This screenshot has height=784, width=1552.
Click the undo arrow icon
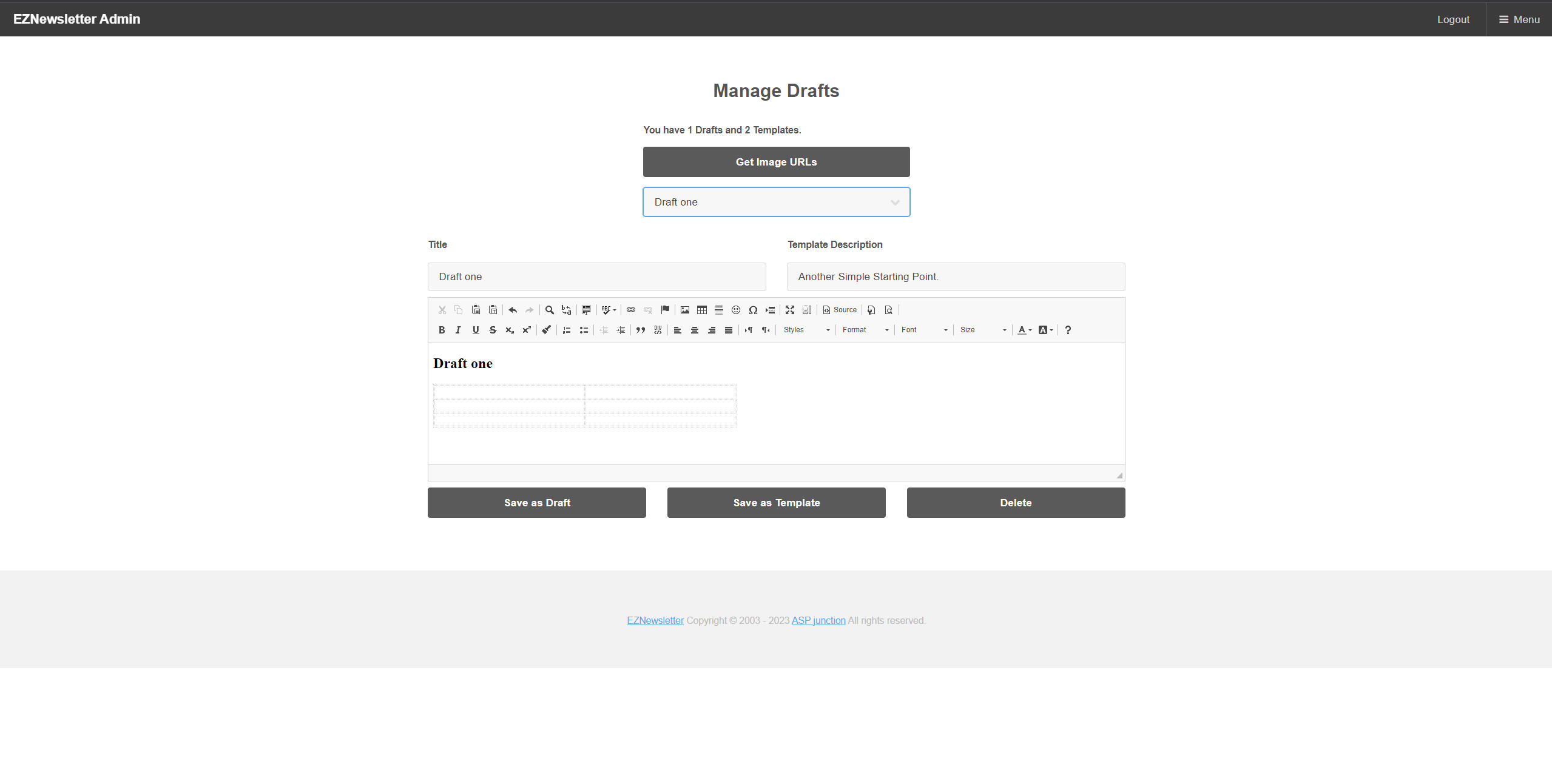tap(512, 310)
